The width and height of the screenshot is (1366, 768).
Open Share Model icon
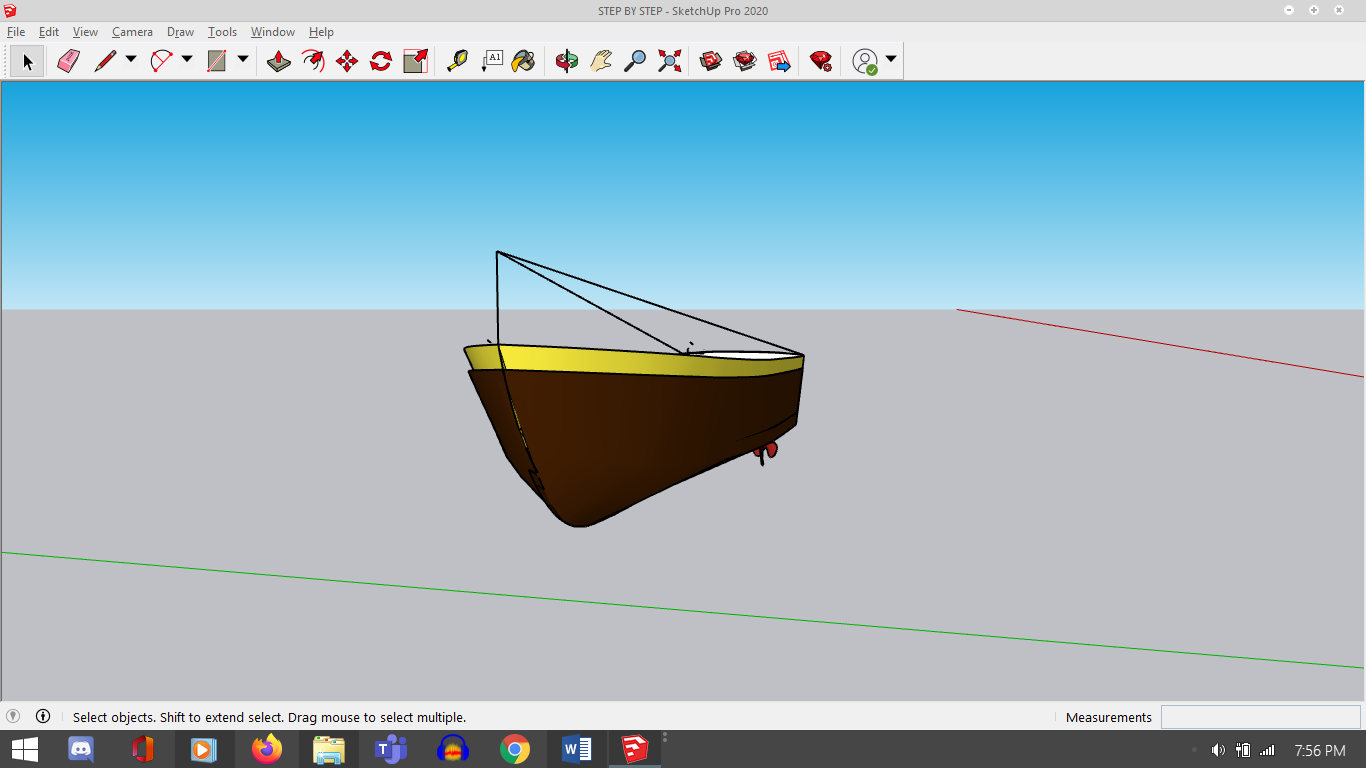point(745,61)
